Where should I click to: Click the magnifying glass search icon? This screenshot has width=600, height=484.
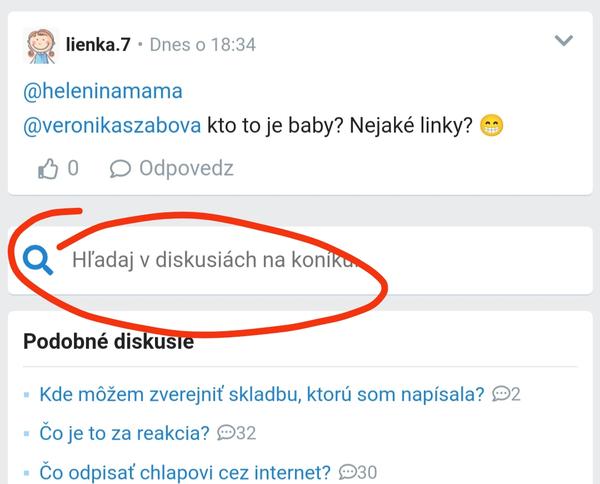click(x=39, y=261)
